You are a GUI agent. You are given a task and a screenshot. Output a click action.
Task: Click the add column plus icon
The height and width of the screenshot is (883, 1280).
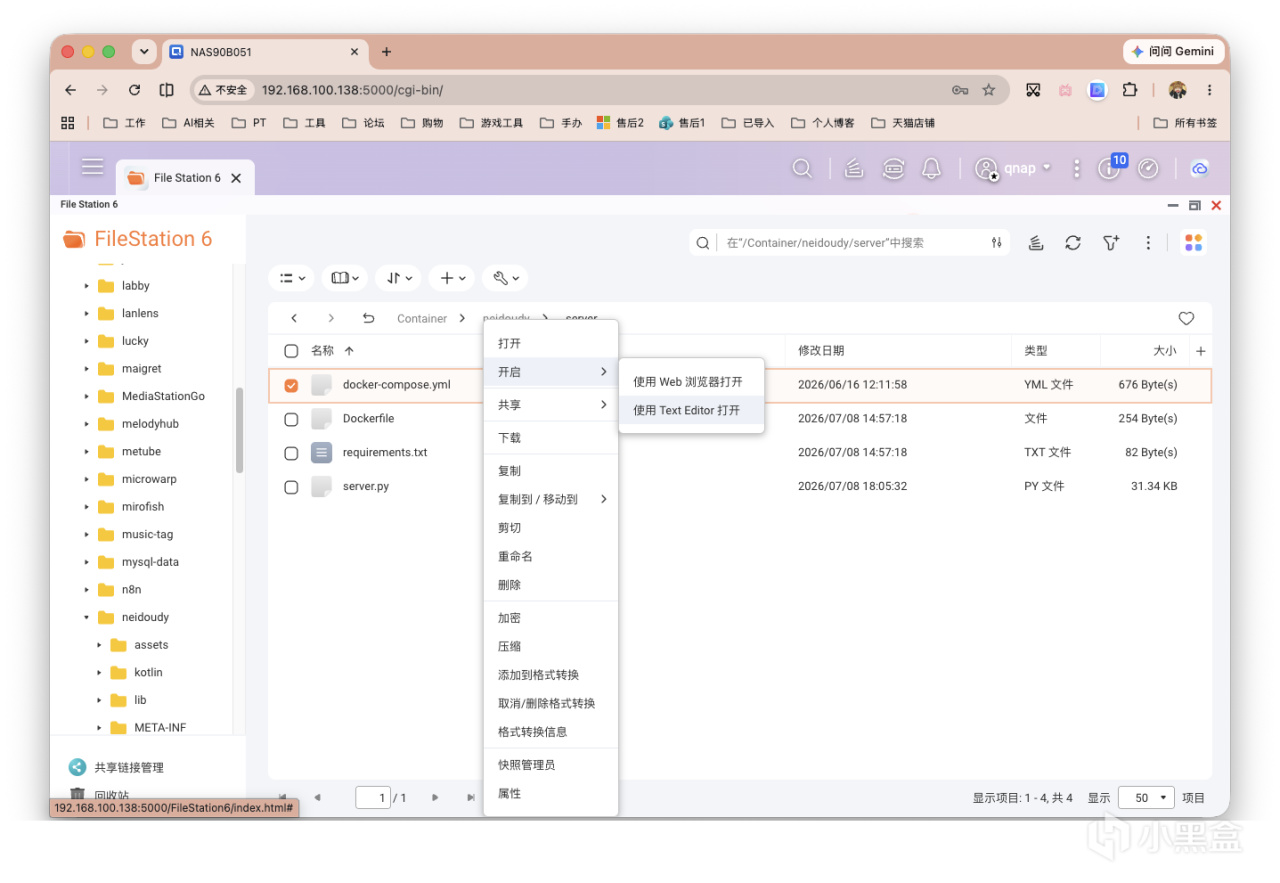pos(1201,351)
